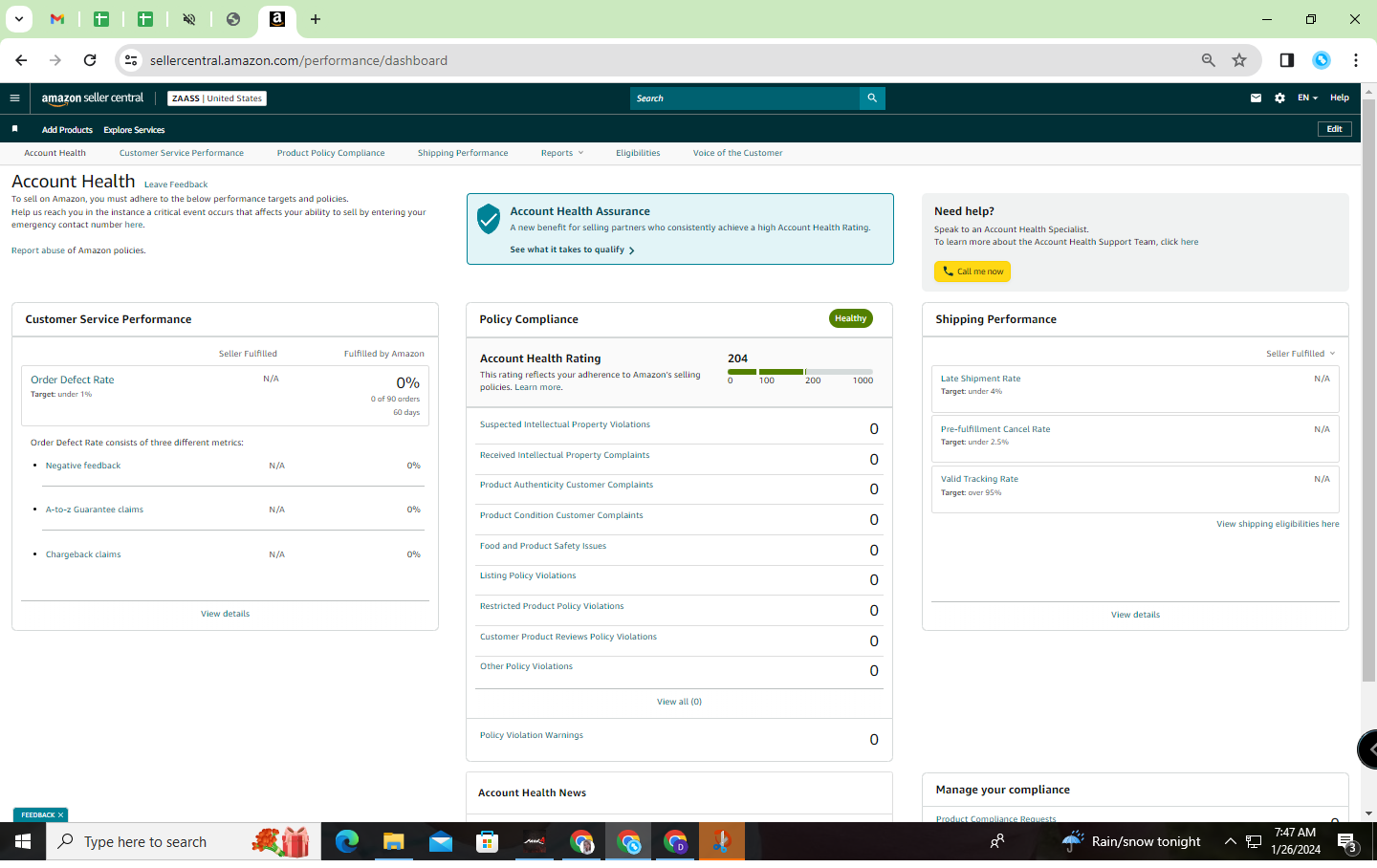Go back to the previous page
This screenshot has width=1377, height=868.
[21, 60]
